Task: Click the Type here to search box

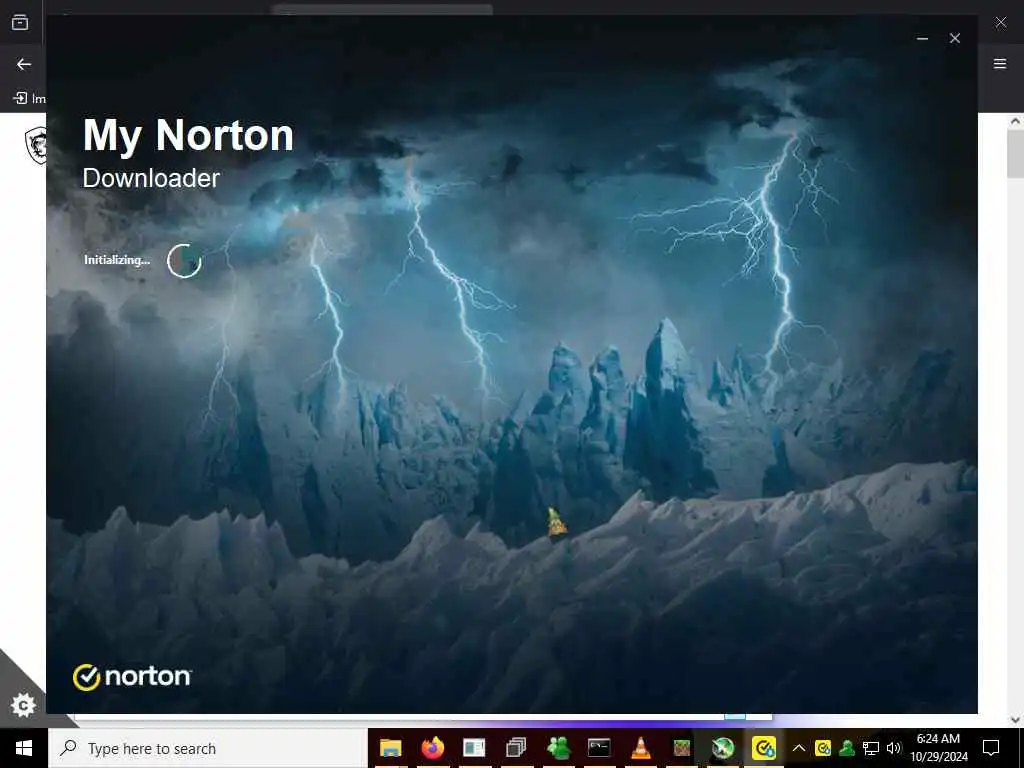Action: point(208,748)
